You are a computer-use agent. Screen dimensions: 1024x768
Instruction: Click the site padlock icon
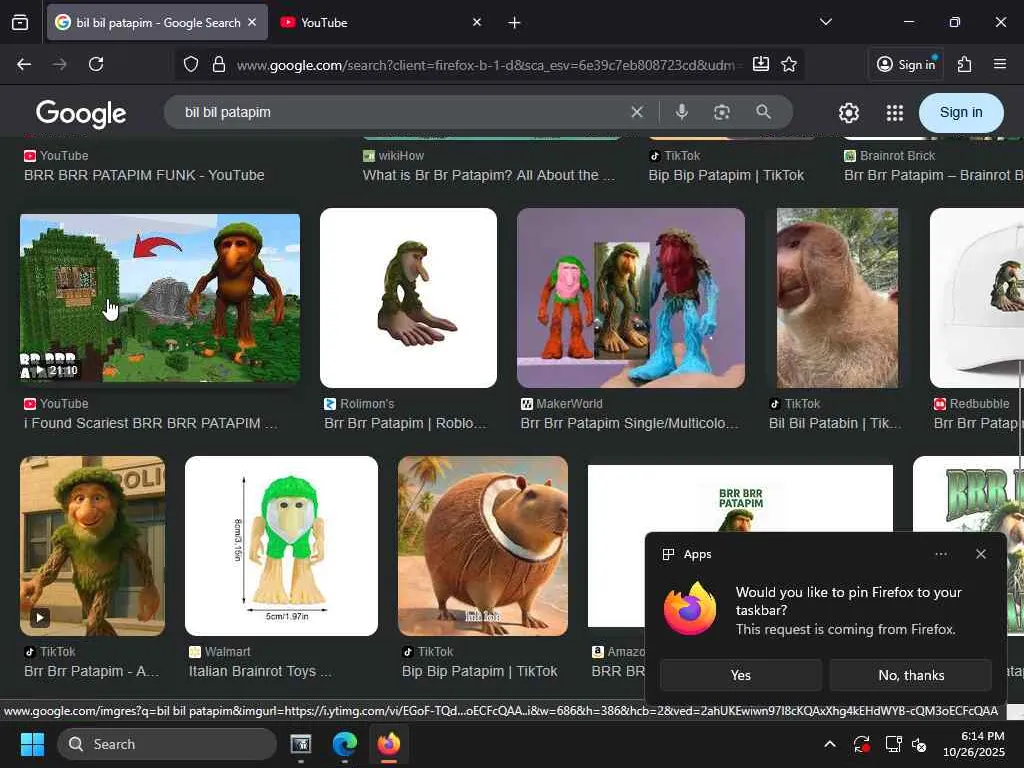pos(219,64)
